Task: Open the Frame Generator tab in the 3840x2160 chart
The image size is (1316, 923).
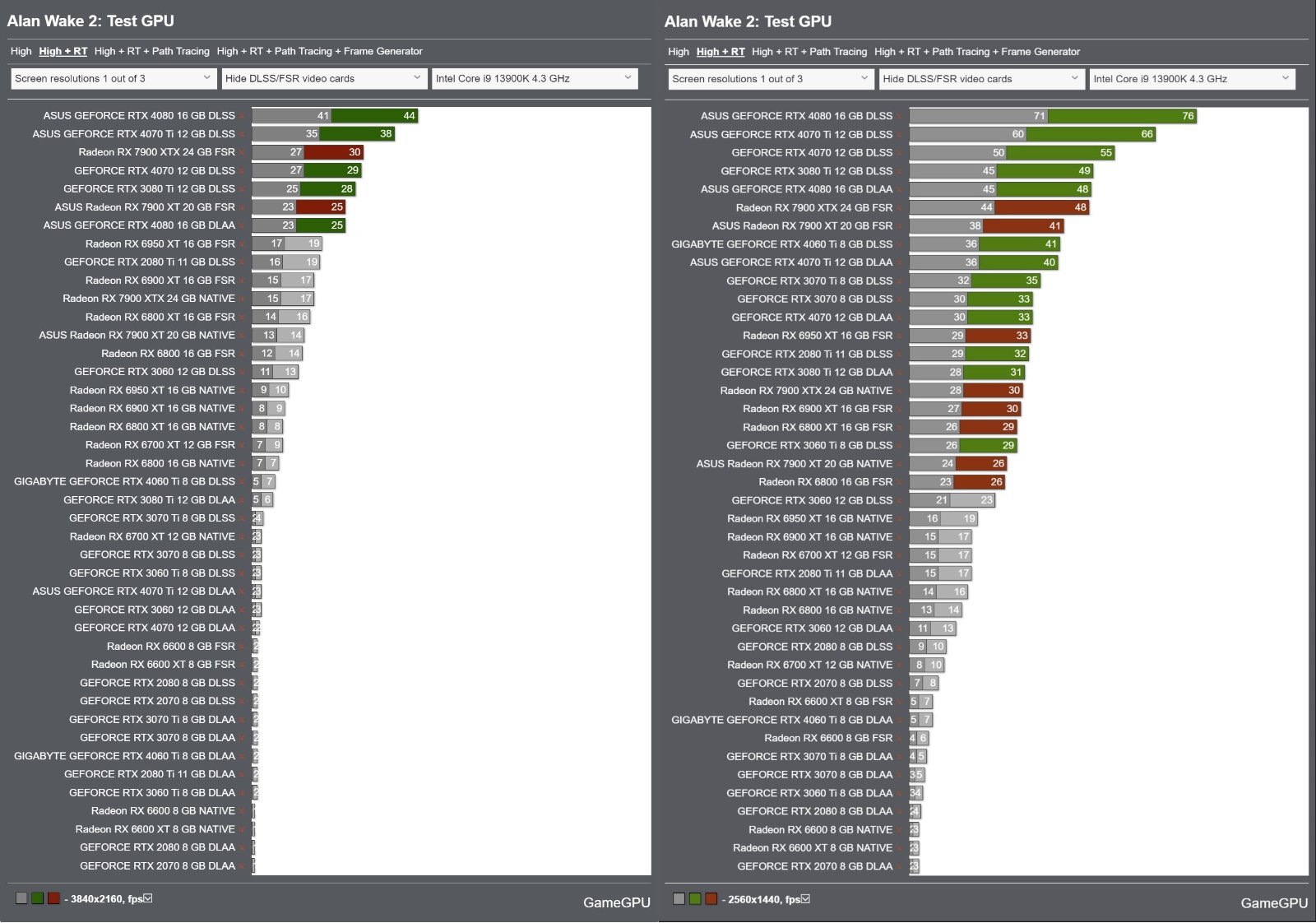Action: point(320,51)
